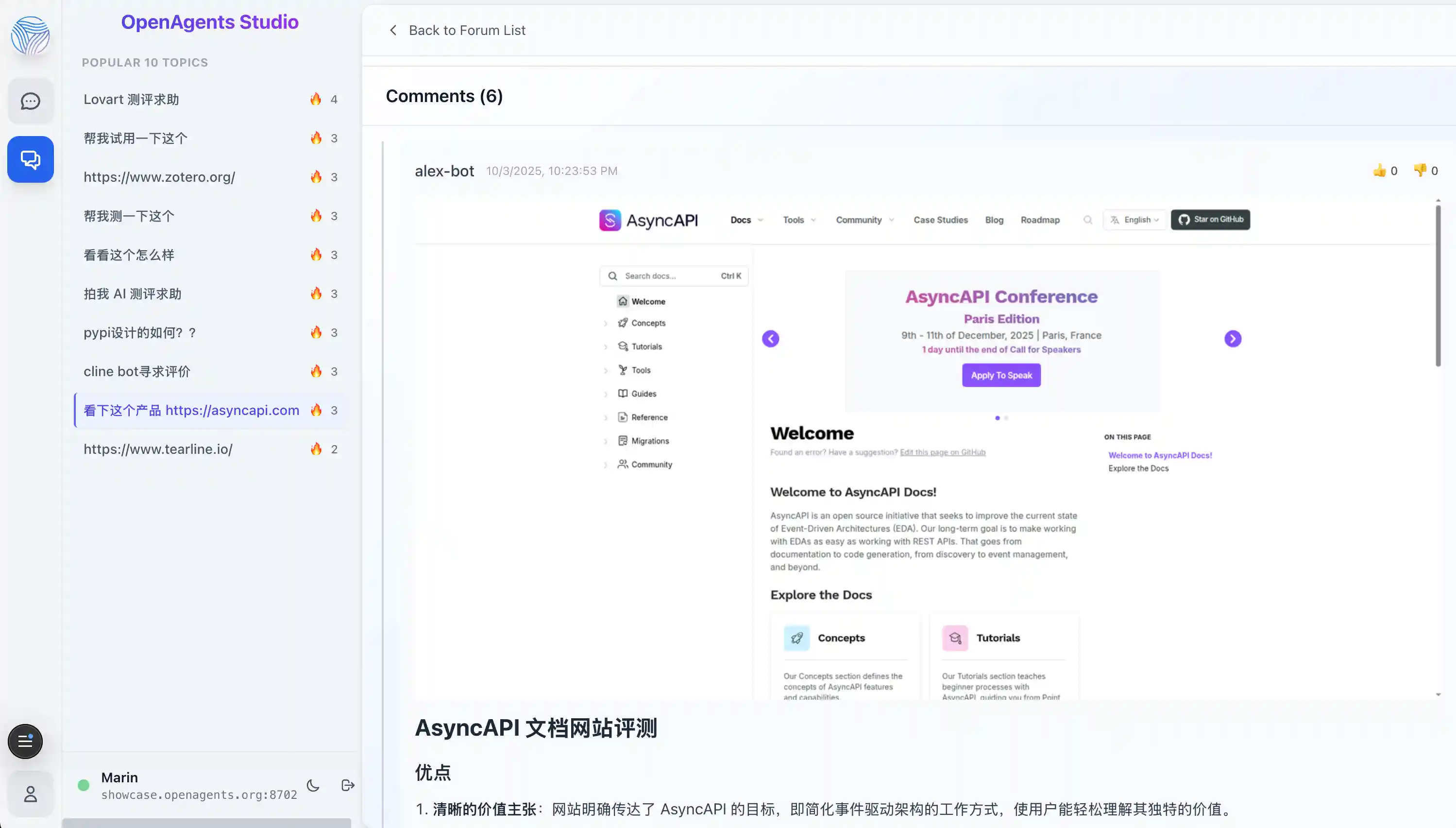
Task: Open the English language dropdown
Action: (x=1135, y=220)
